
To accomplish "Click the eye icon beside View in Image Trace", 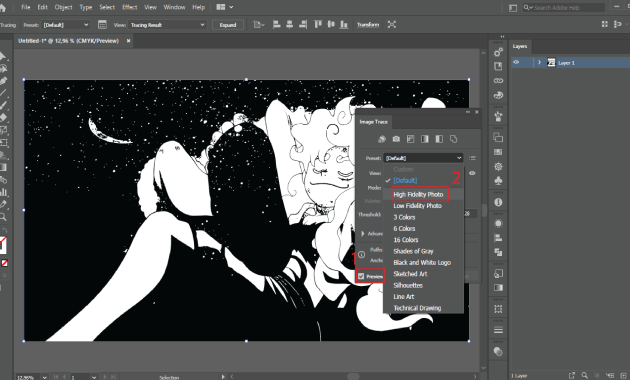I will point(472,173).
